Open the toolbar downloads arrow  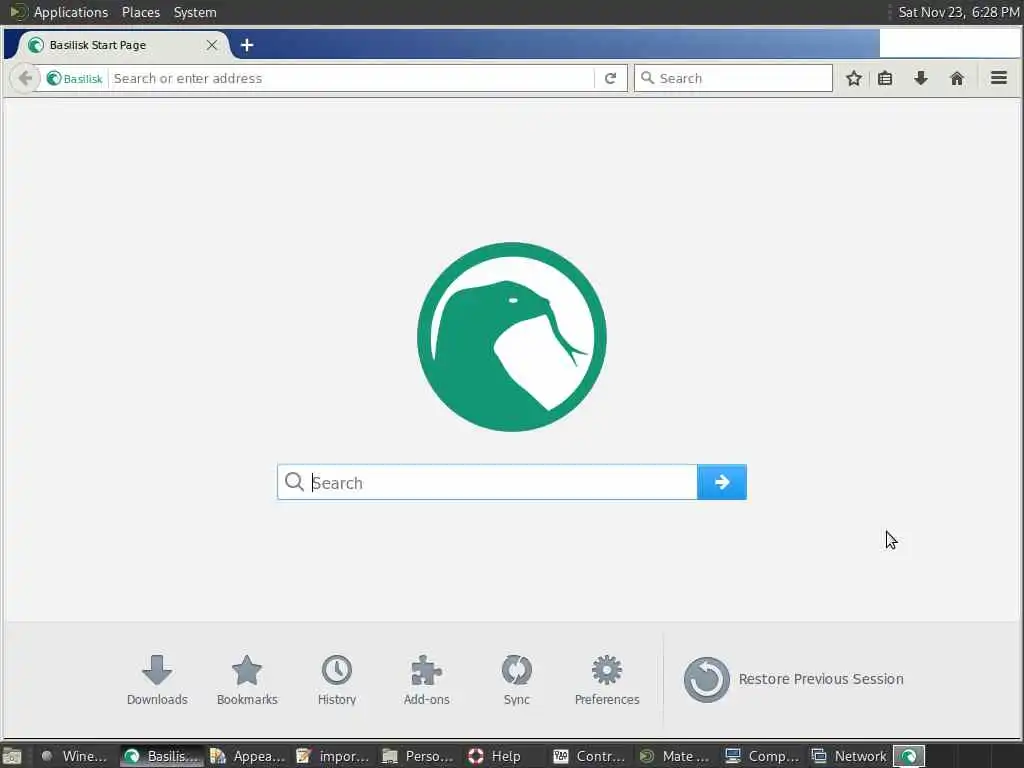pyautogui.click(x=921, y=79)
